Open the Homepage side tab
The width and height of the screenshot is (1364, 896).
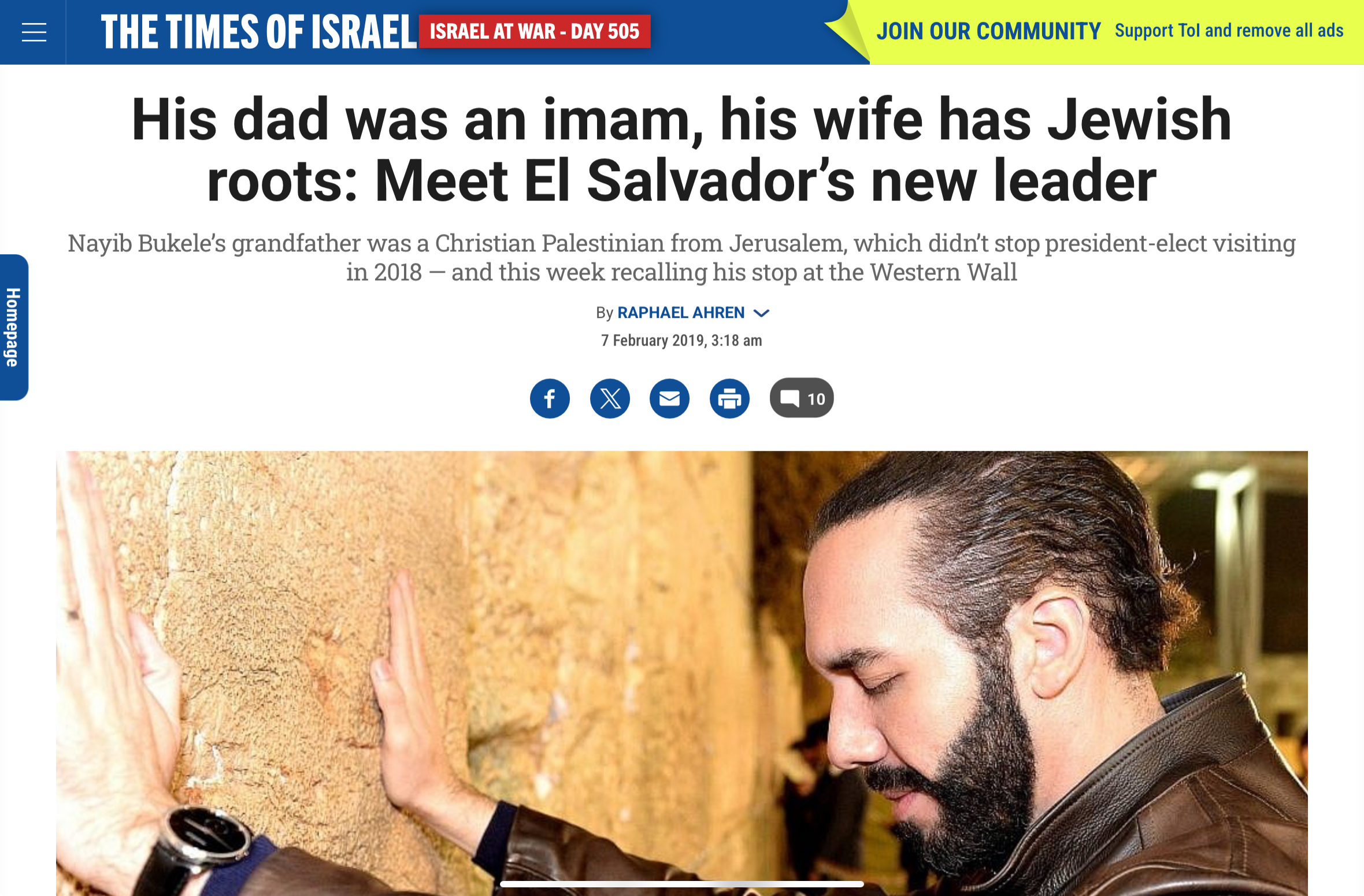click(x=14, y=327)
